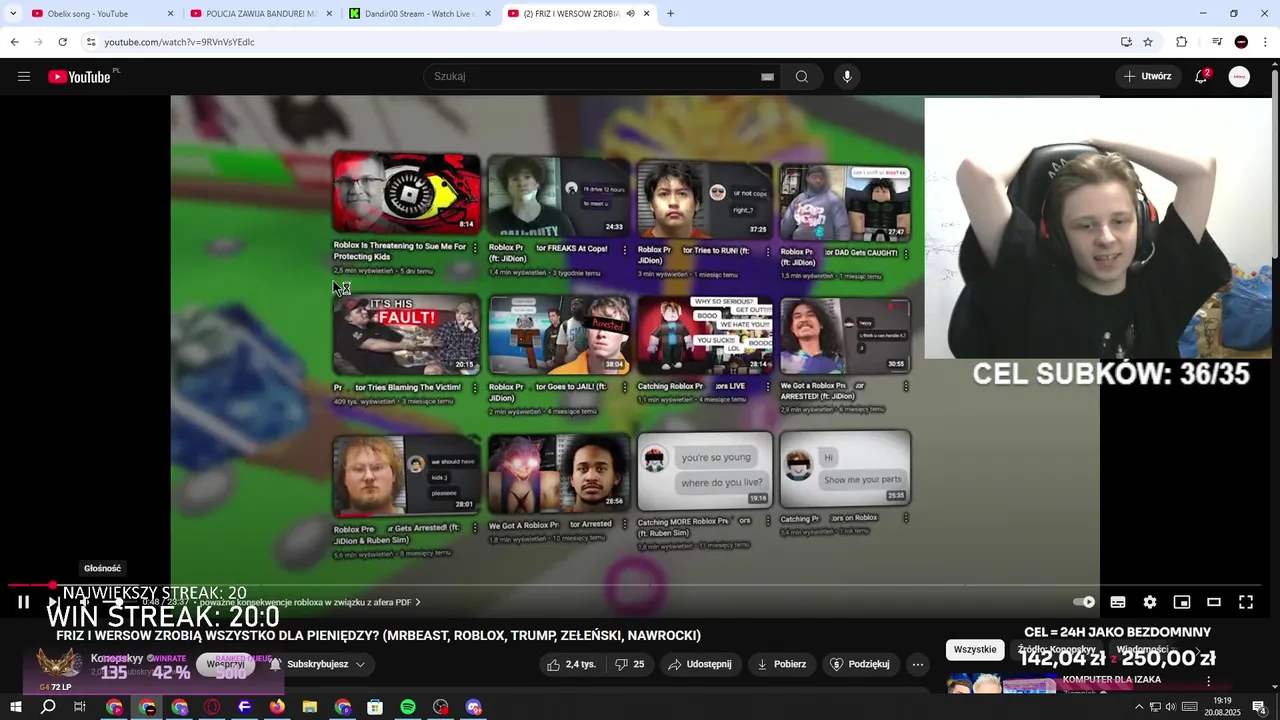Image resolution: width=1280 pixels, height=720 pixels.
Task: Open Windows Start menu
Action: coord(16,707)
